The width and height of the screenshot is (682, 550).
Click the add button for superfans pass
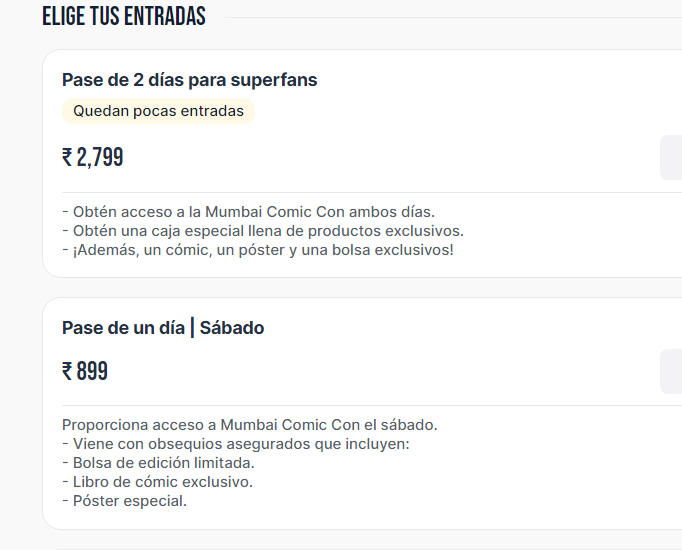pyautogui.click(x=671, y=157)
